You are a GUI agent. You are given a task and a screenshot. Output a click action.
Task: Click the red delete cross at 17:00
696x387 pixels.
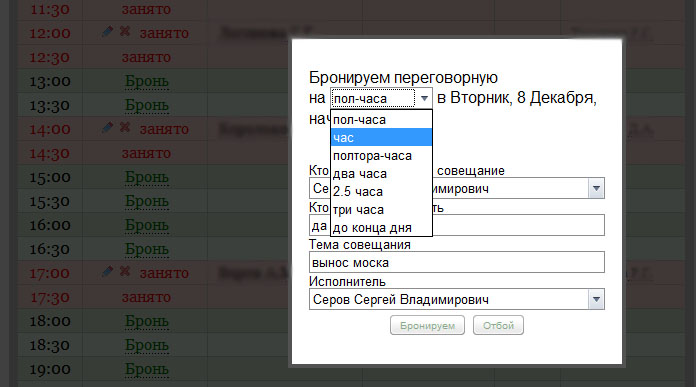[125, 271]
